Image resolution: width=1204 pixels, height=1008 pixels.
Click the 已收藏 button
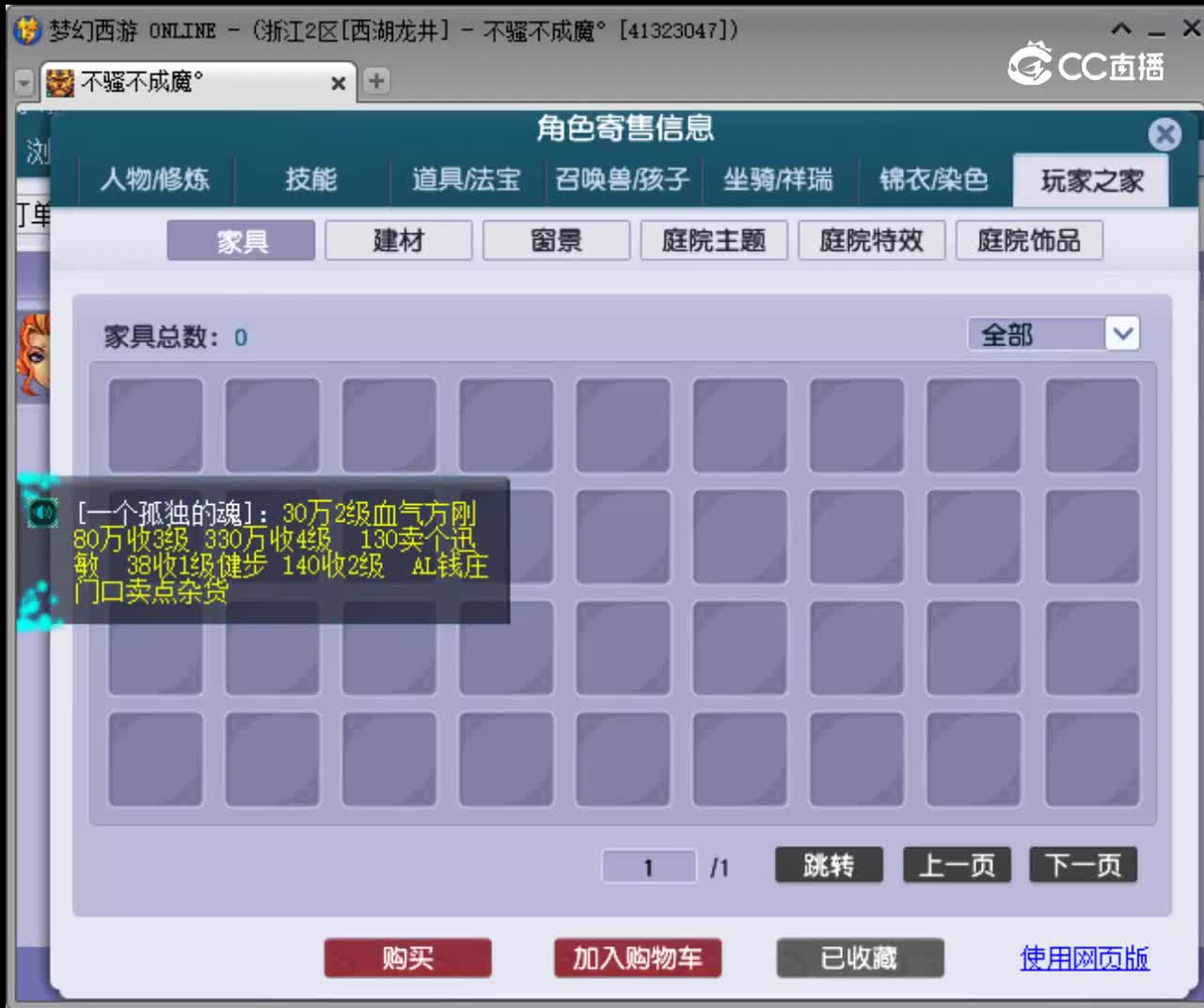tap(860, 958)
